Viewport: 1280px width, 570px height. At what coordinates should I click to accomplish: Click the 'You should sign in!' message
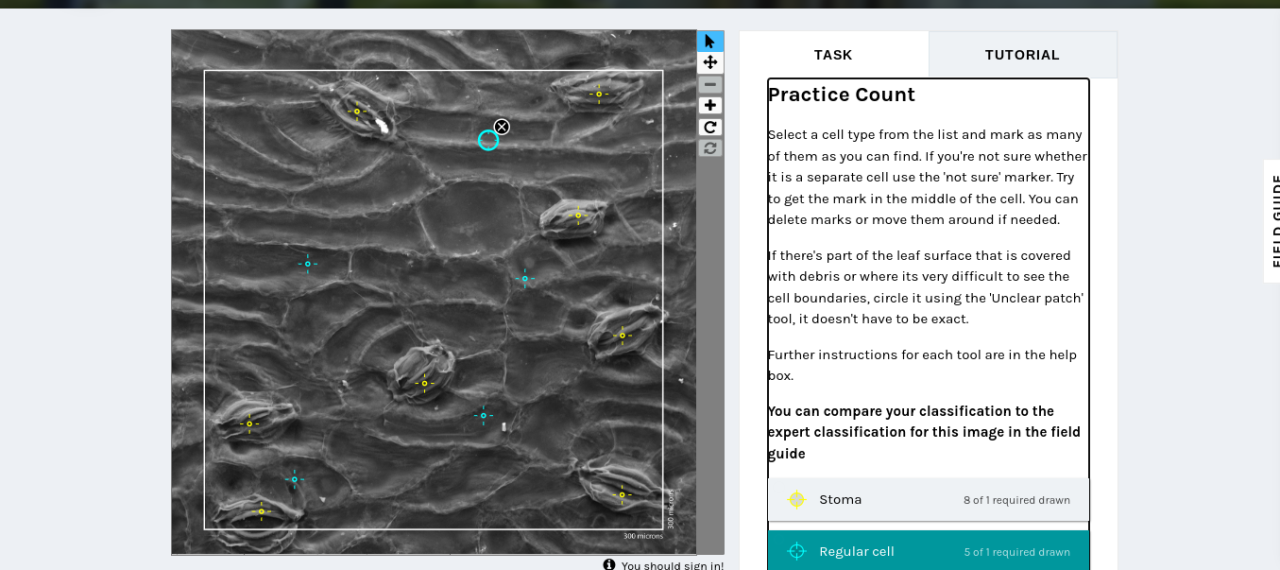(672, 565)
